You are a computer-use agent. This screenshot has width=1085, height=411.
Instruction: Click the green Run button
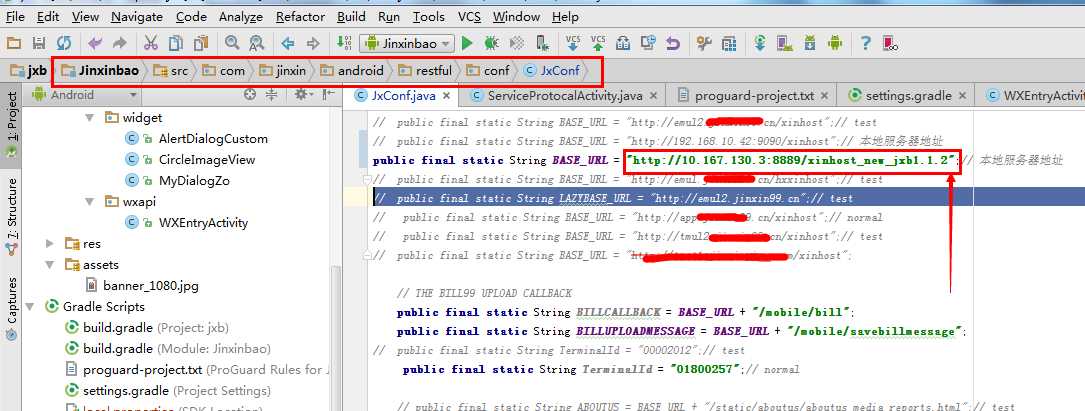coord(467,43)
